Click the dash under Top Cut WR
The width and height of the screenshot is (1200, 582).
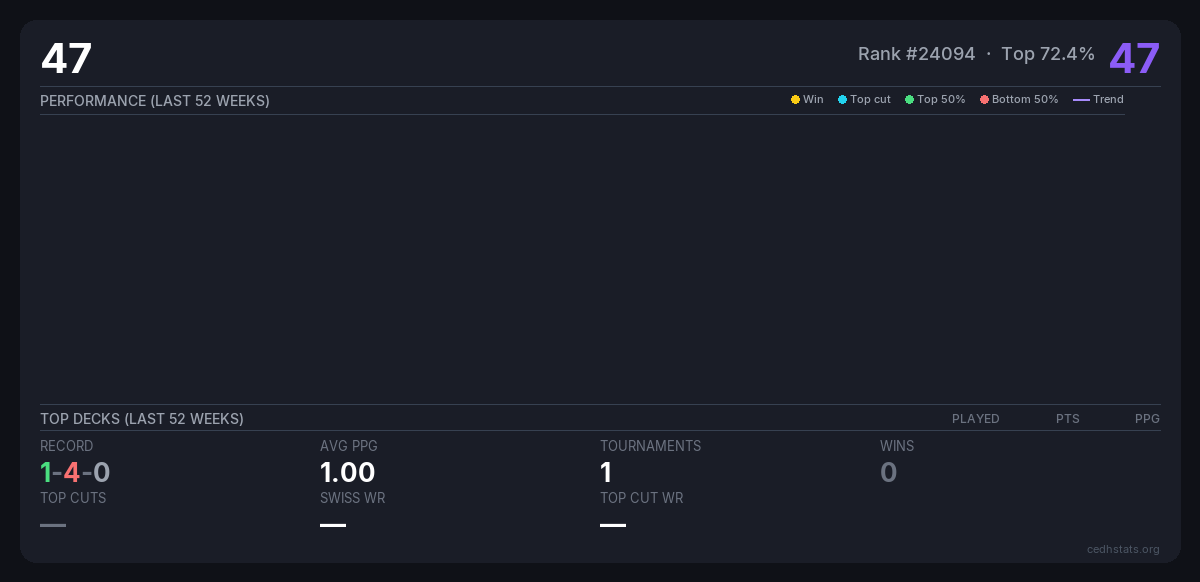pos(613,525)
